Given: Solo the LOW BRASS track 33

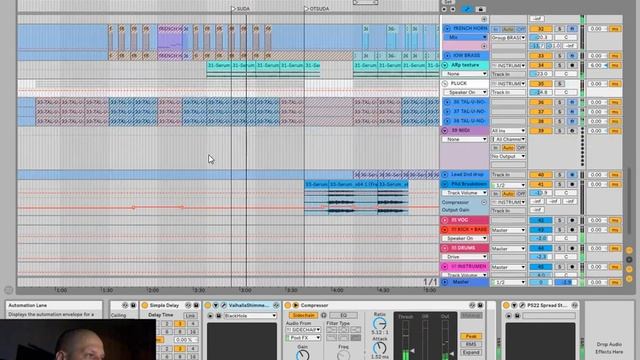Looking at the screenshot, I should pyautogui.click(x=560, y=56).
